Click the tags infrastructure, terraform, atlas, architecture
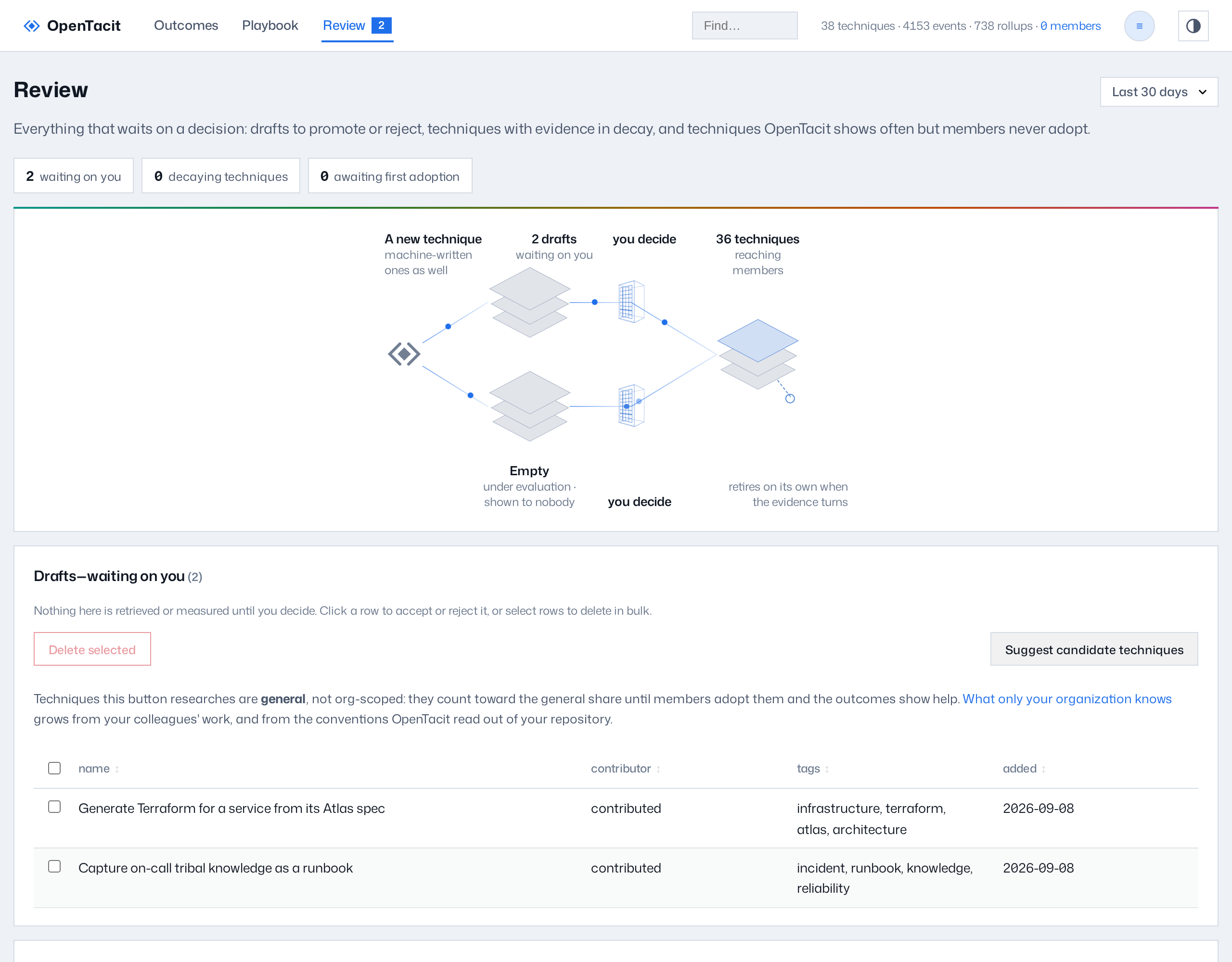1232x962 pixels. (x=871, y=819)
